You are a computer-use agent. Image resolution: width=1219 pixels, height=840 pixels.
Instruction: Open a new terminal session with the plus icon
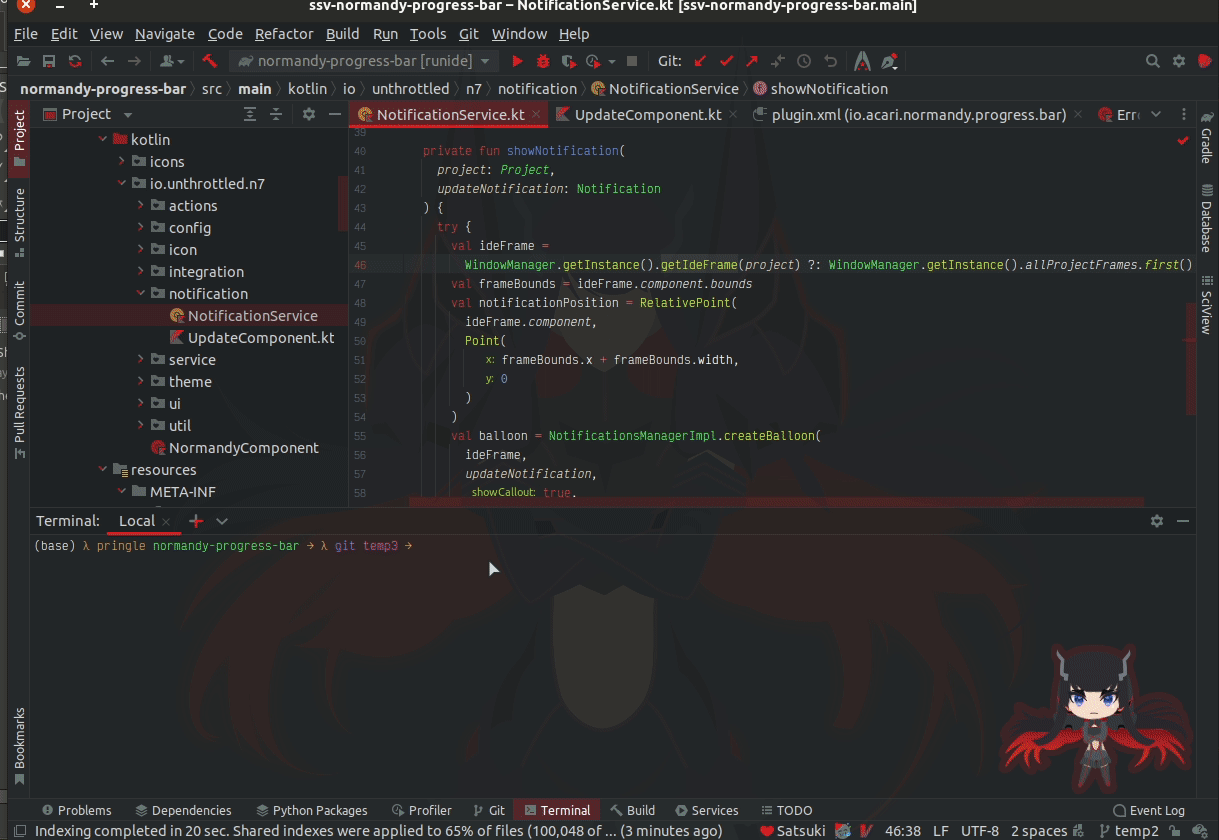[196, 521]
